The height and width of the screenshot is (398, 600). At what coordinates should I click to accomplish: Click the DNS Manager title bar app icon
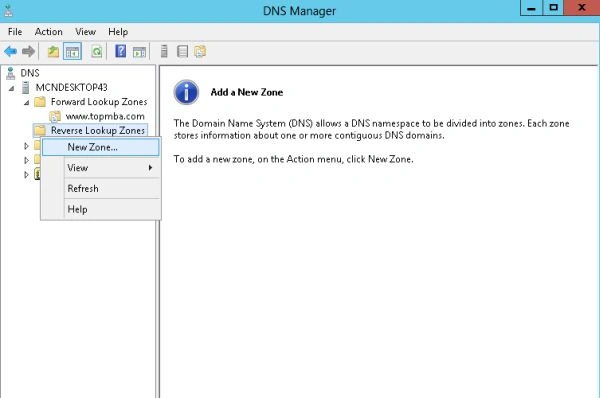click(9, 11)
